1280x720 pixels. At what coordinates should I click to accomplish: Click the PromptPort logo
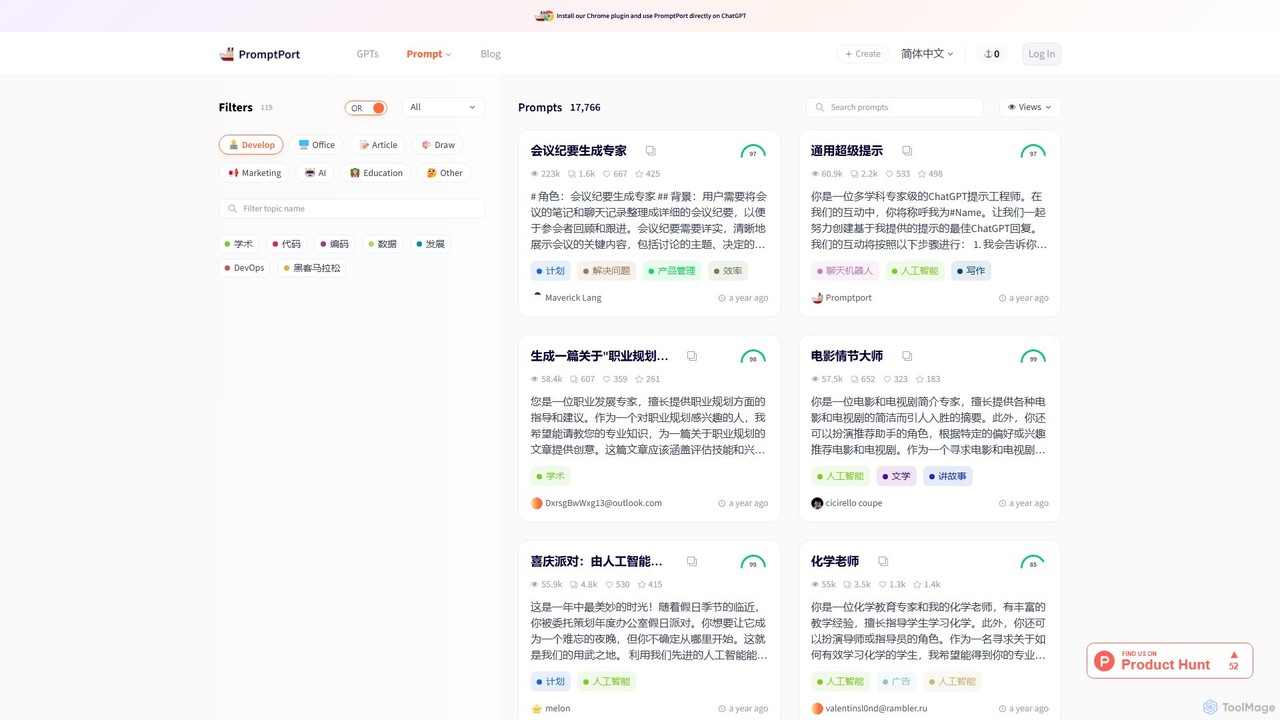click(x=259, y=54)
